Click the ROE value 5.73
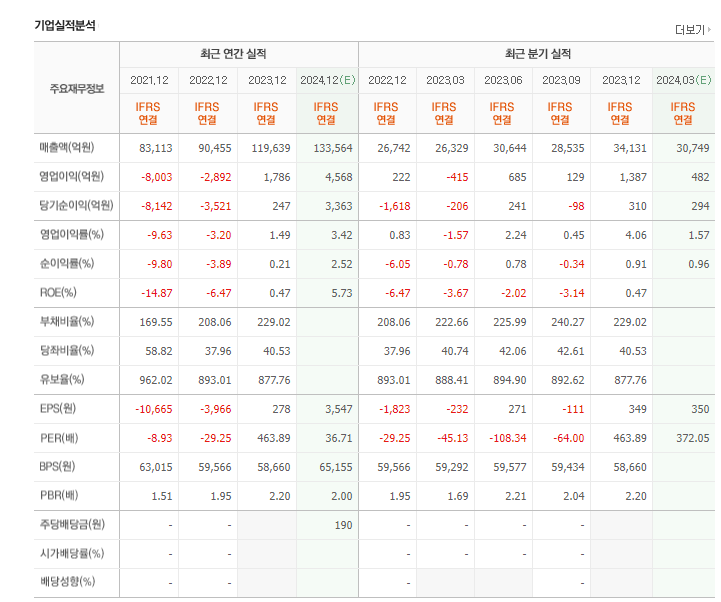 coord(342,293)
